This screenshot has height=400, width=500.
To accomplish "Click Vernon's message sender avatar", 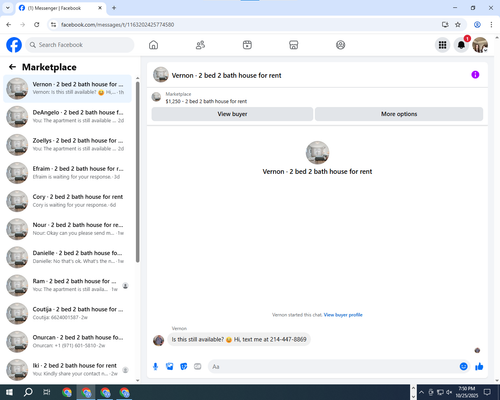I will [x=158, y=340].
